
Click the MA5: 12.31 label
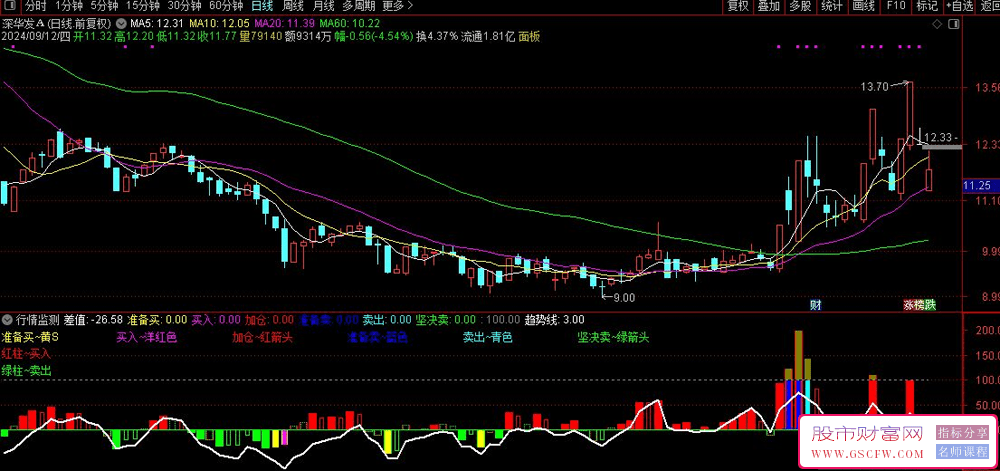(157, 24)
